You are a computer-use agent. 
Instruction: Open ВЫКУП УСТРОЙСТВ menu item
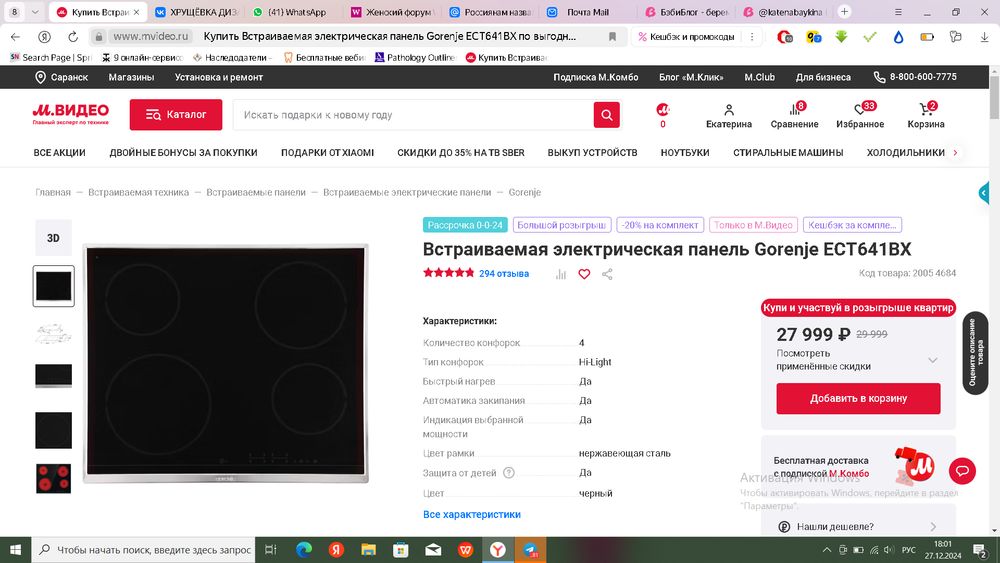point(592,152)
